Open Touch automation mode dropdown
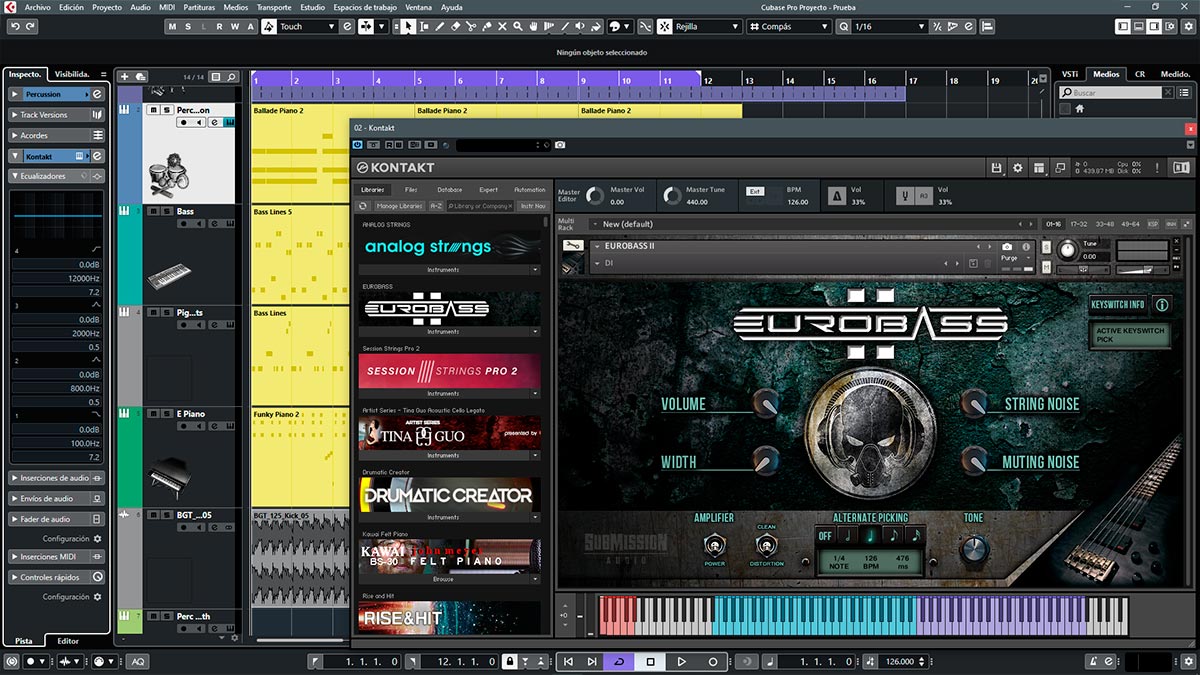 pyautogui.click(x=307, y=27)
